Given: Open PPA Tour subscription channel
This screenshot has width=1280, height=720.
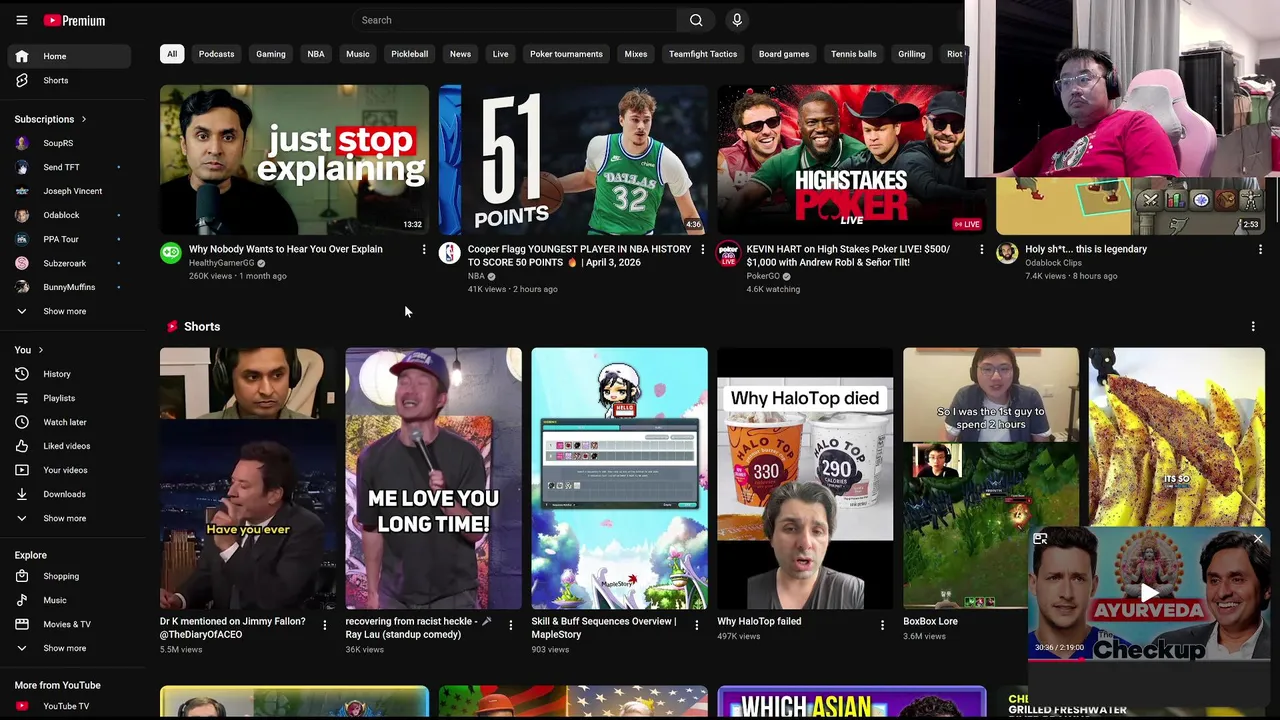Looking at the screenshot, I should point(70,239).
